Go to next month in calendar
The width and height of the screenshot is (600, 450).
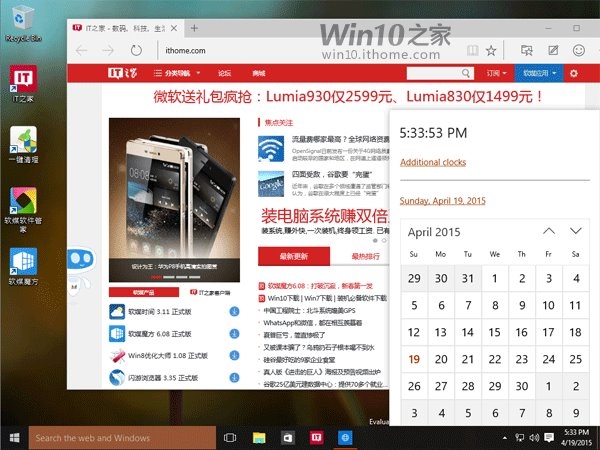pos(575,231)
